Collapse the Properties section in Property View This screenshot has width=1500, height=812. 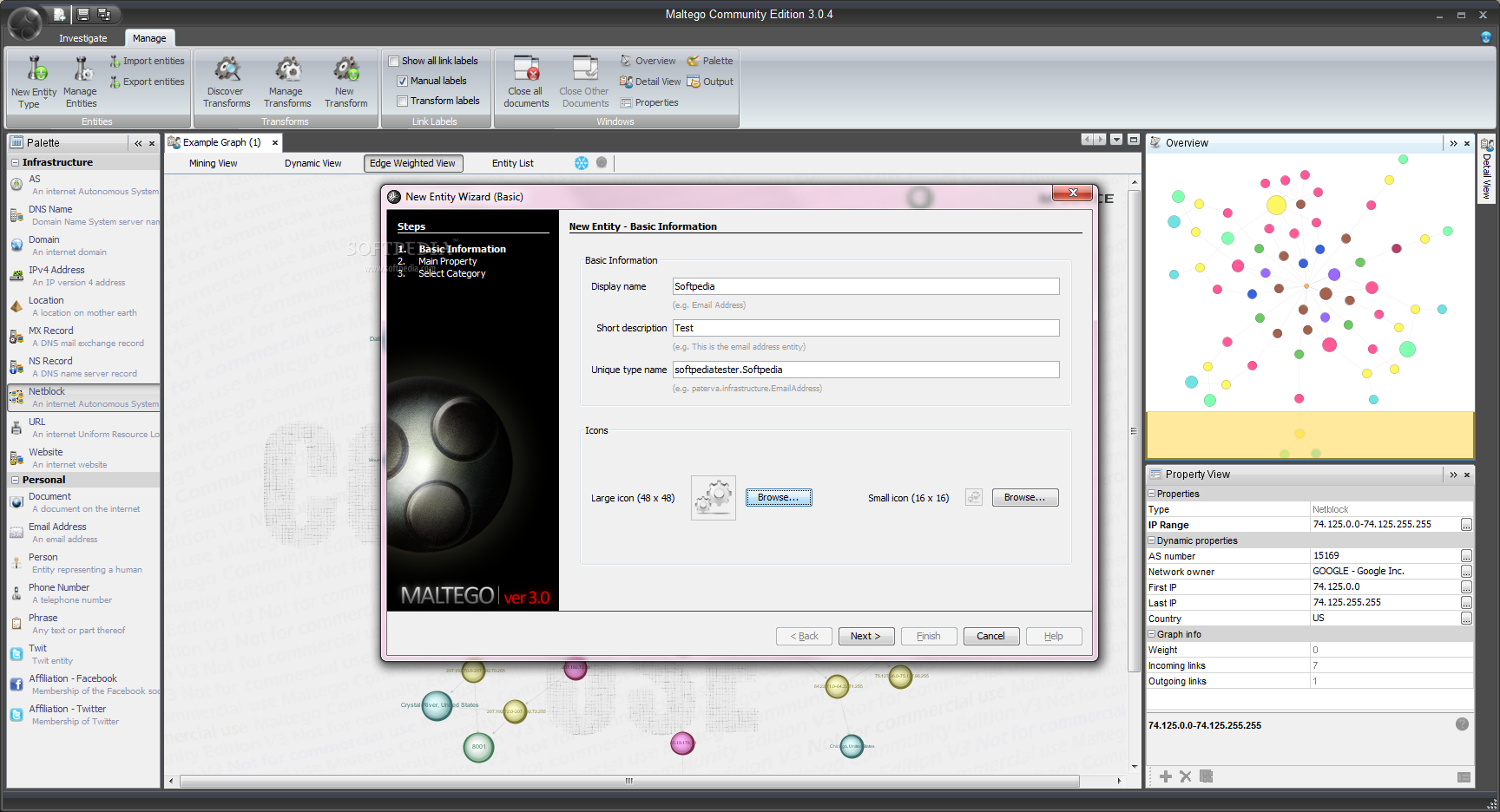click(1152, 494)
